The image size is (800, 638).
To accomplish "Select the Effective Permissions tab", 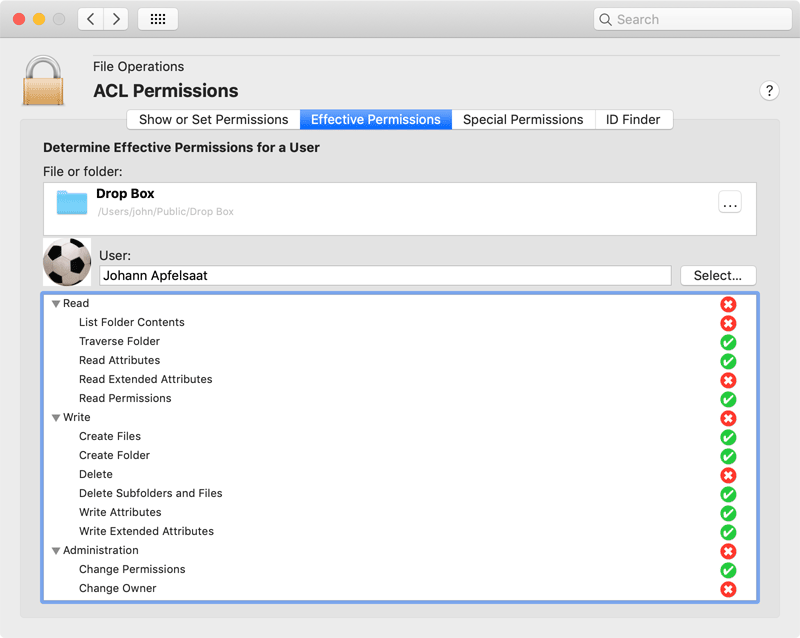I will [376, 119].
